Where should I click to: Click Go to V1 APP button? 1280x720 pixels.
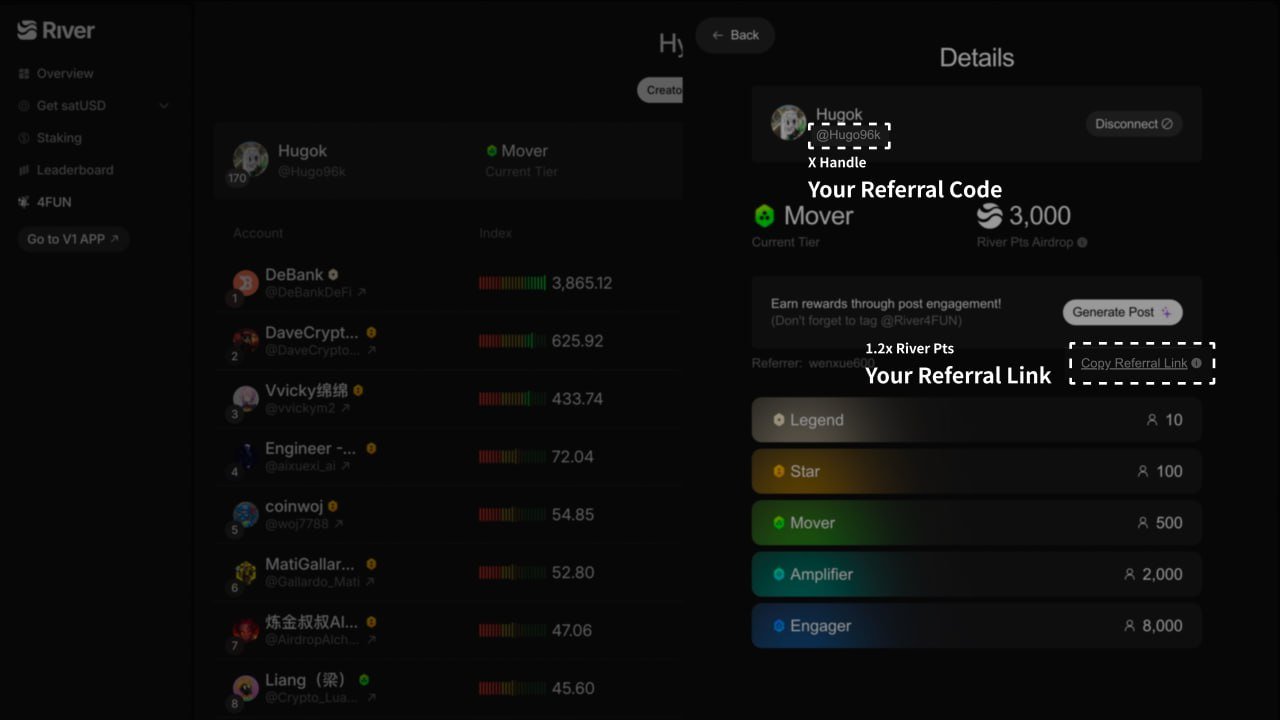(x=73, y=239)
